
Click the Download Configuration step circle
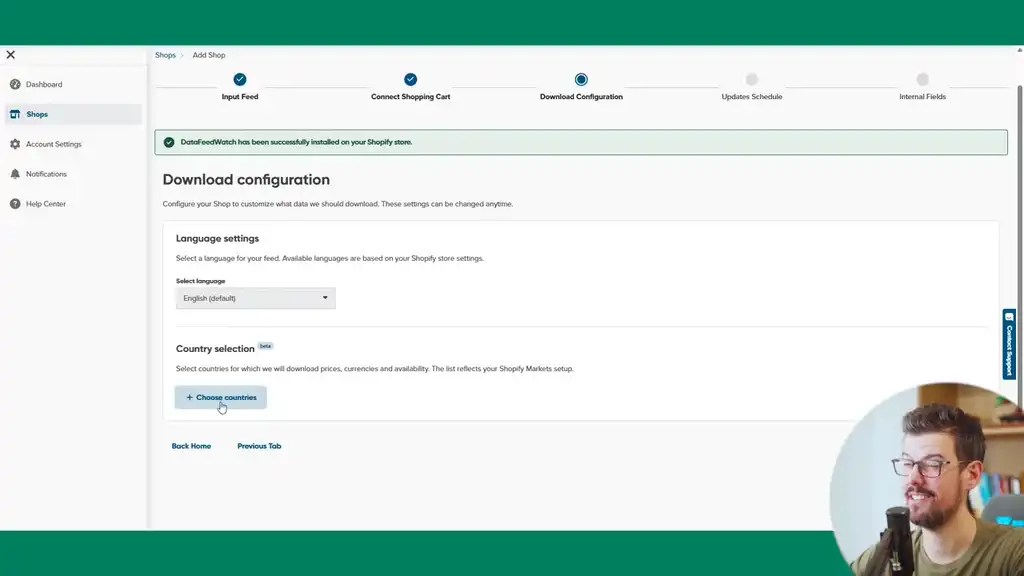point(581,77)
